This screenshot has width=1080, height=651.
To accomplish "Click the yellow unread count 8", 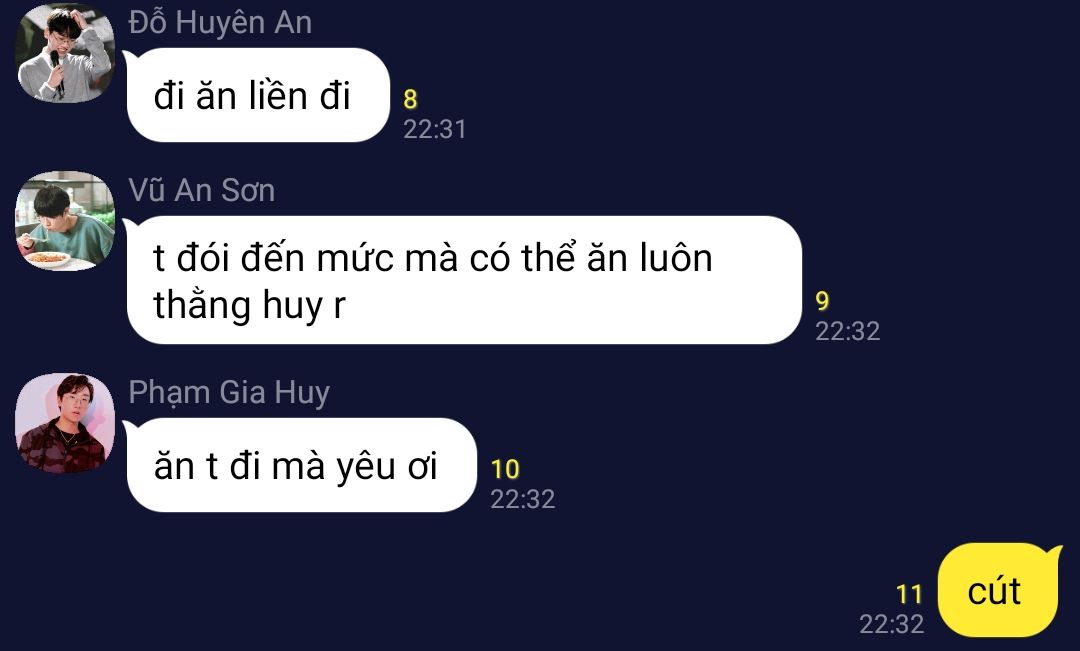I will coord(411,99).
